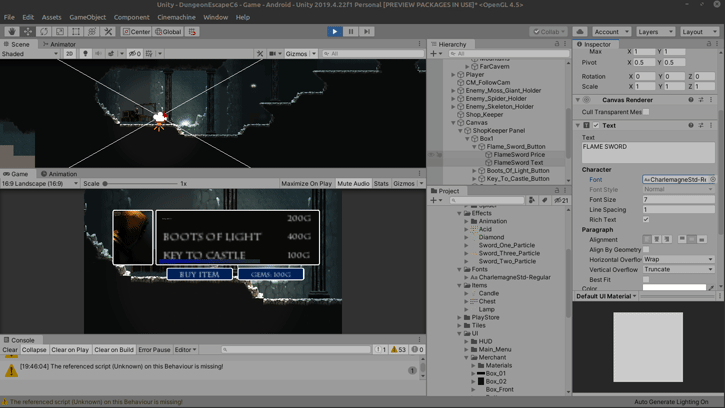Toggle Error Pause in Console
Image resolution: width=725 pixels, height=408 pixels.
coord(154,350)
